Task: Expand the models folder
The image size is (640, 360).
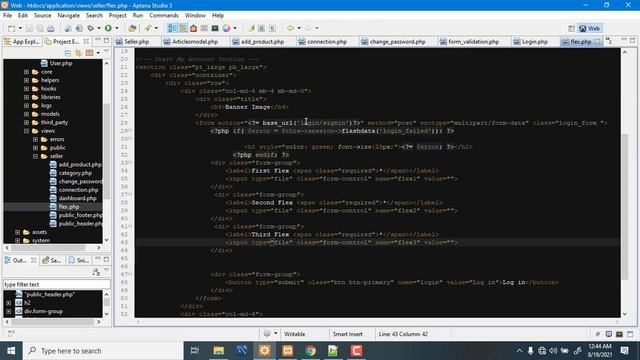Action: tap(27, 114)
